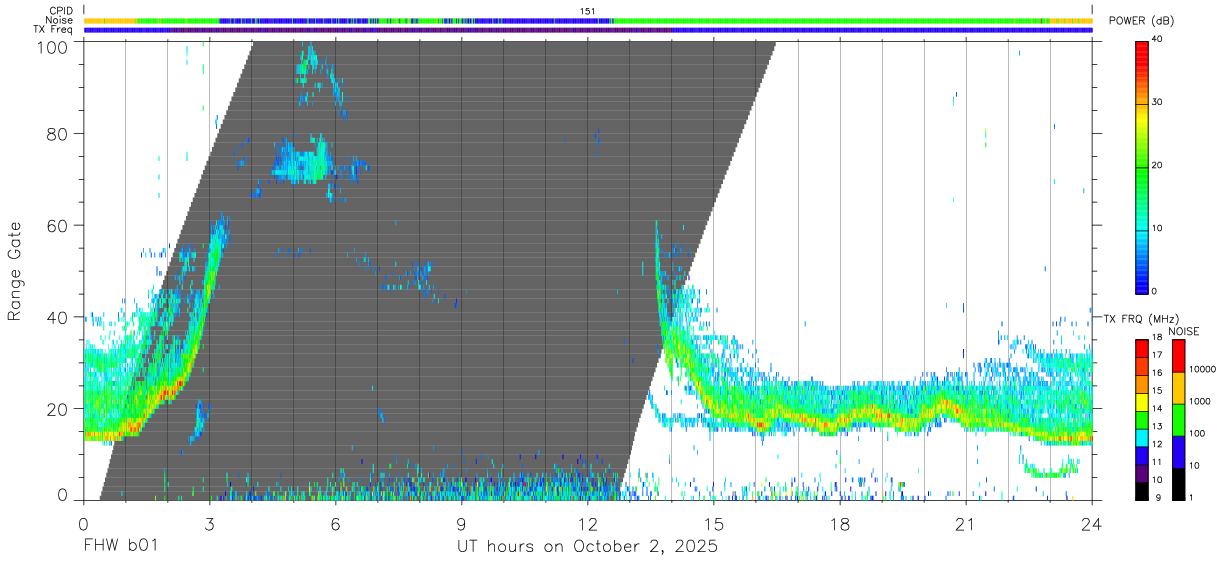Select the NOISE color scale bar

point(1177,419)
